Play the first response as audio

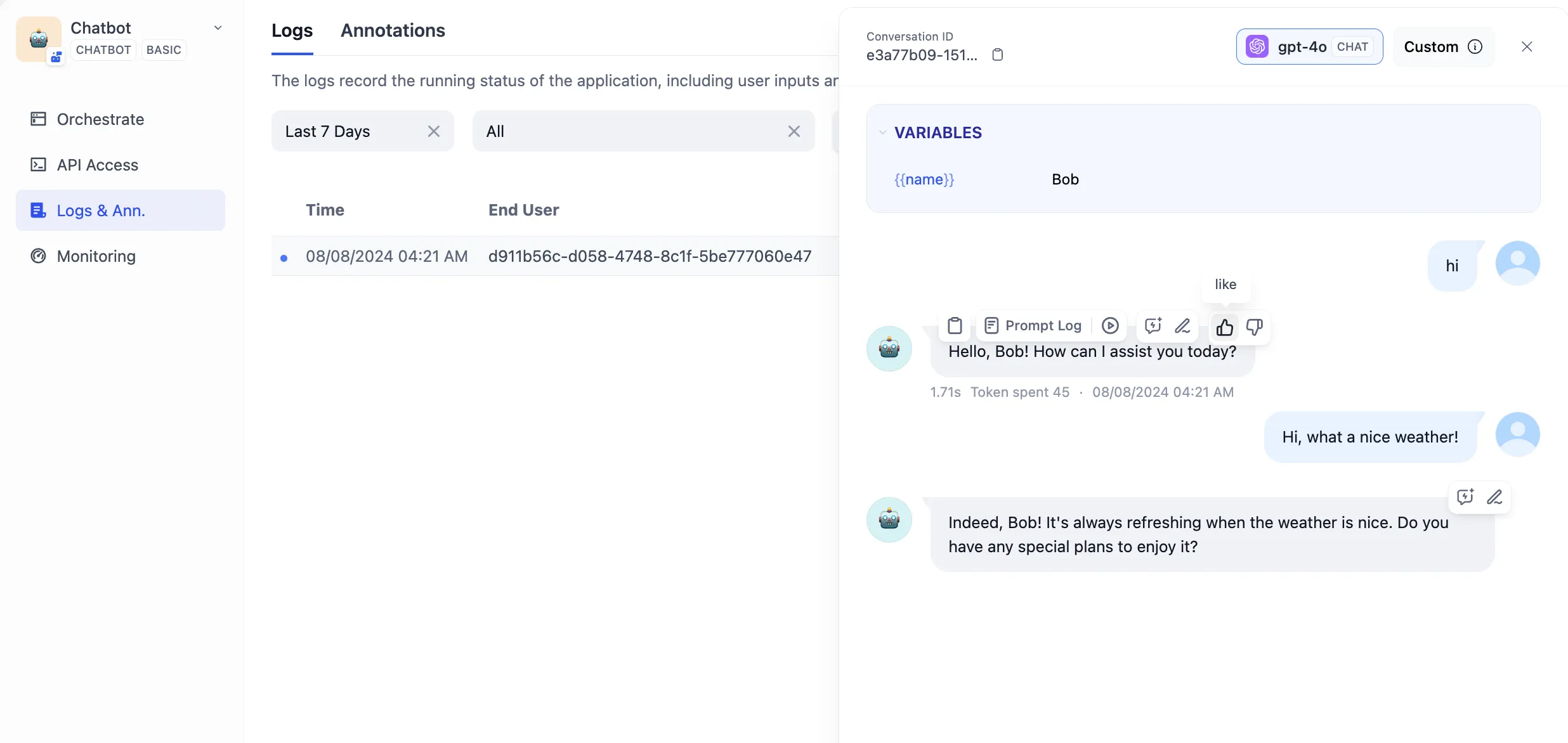click(x=1110, y=326)
